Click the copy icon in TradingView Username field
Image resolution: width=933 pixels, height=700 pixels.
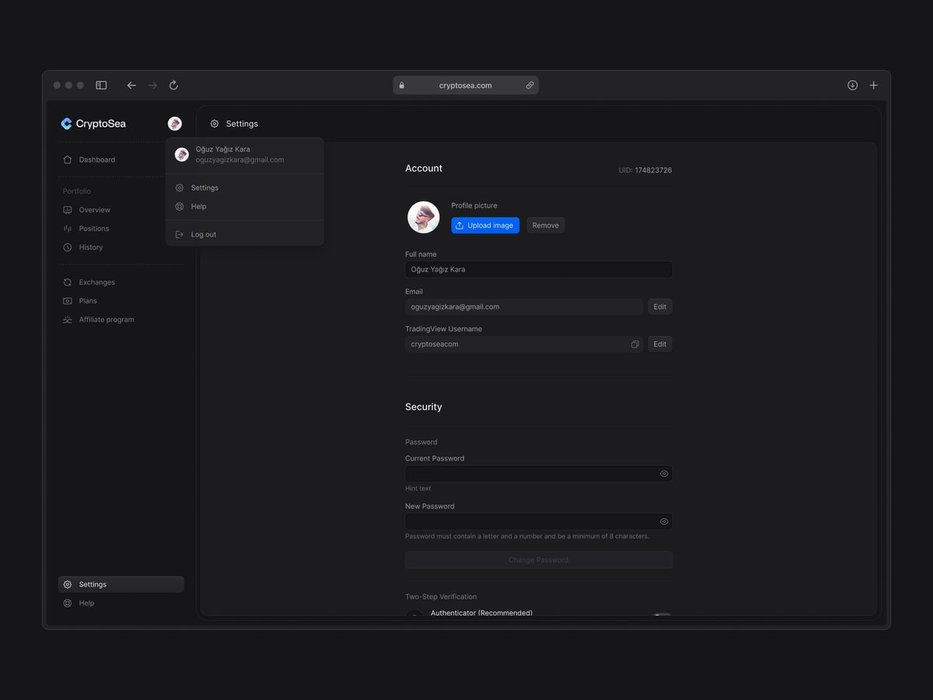pos(635,344)
